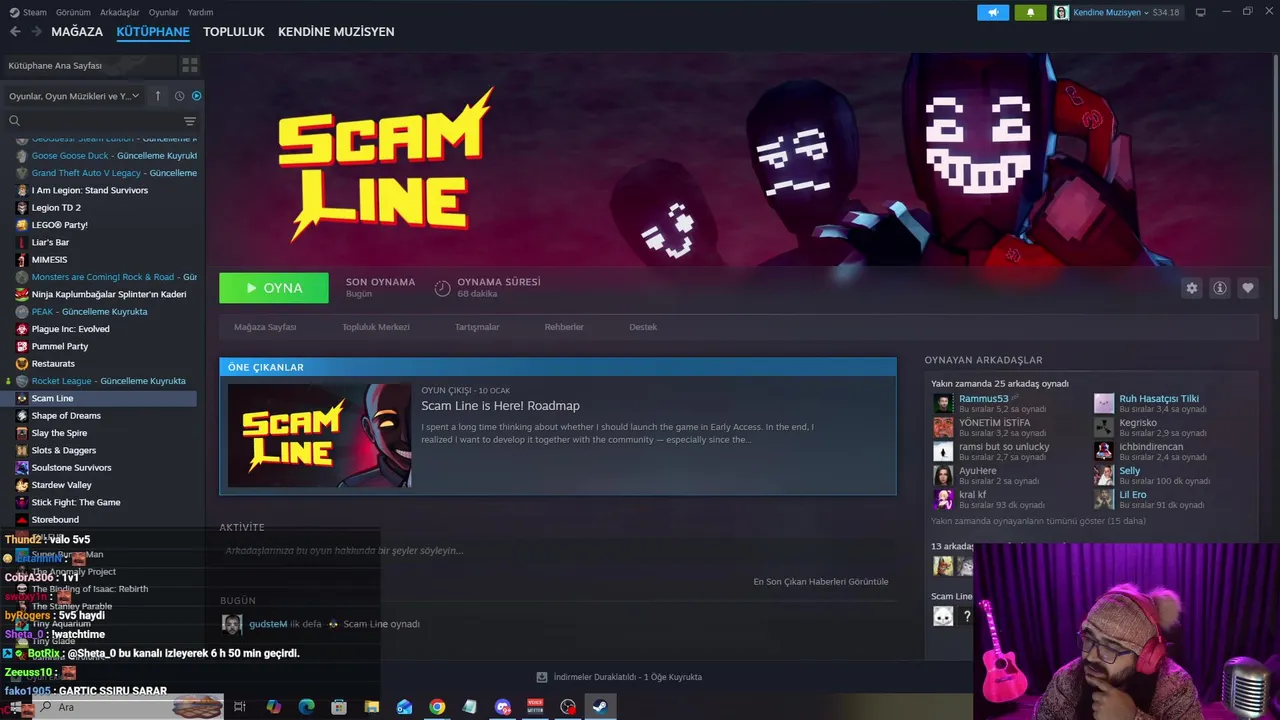Go to the TOPLULUK tab
The width and height of the screenshot is (1280, 720).
click(x=234, y=32)
